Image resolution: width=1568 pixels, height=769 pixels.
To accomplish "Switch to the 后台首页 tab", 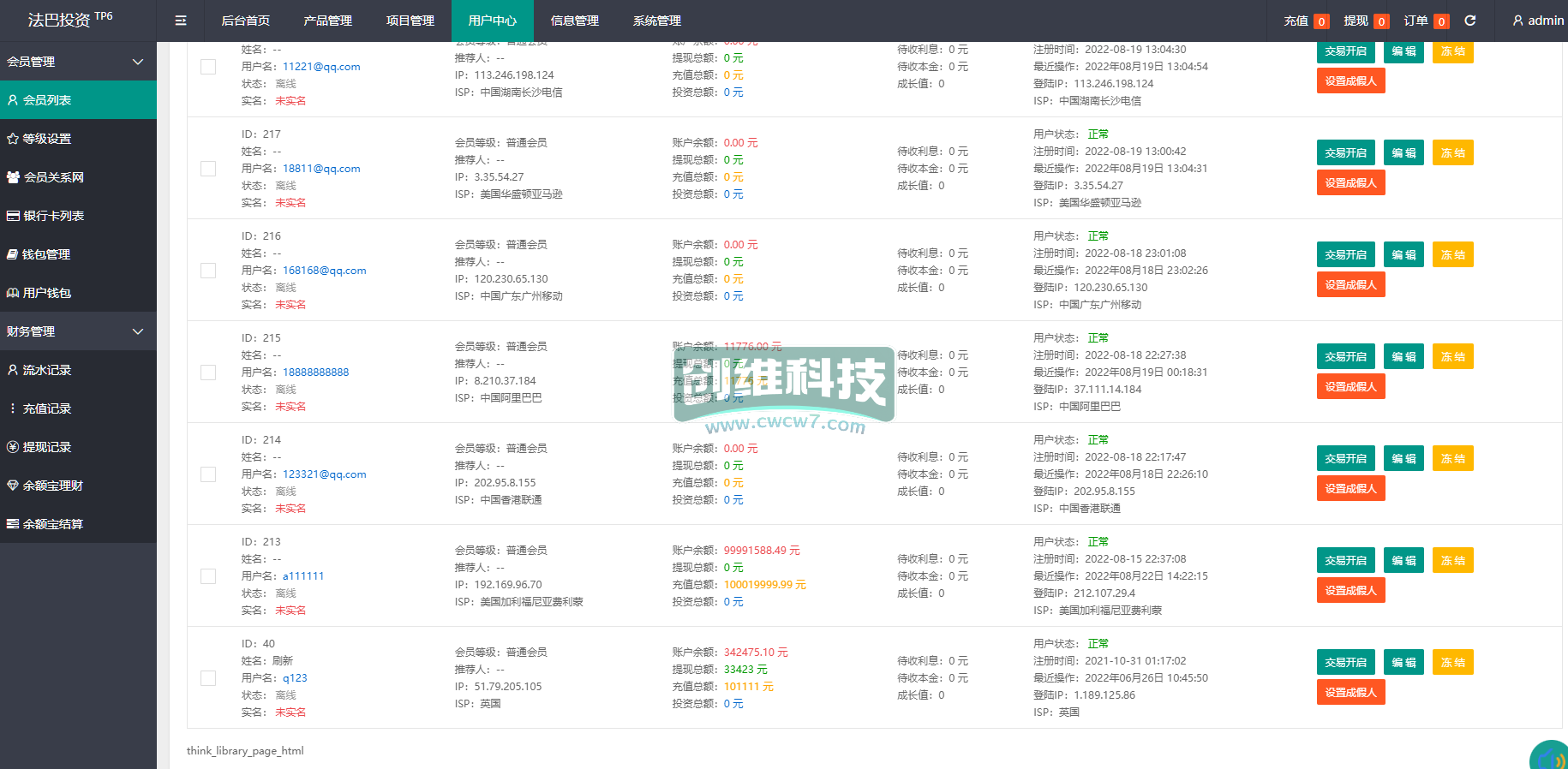I will coord(245,21).
